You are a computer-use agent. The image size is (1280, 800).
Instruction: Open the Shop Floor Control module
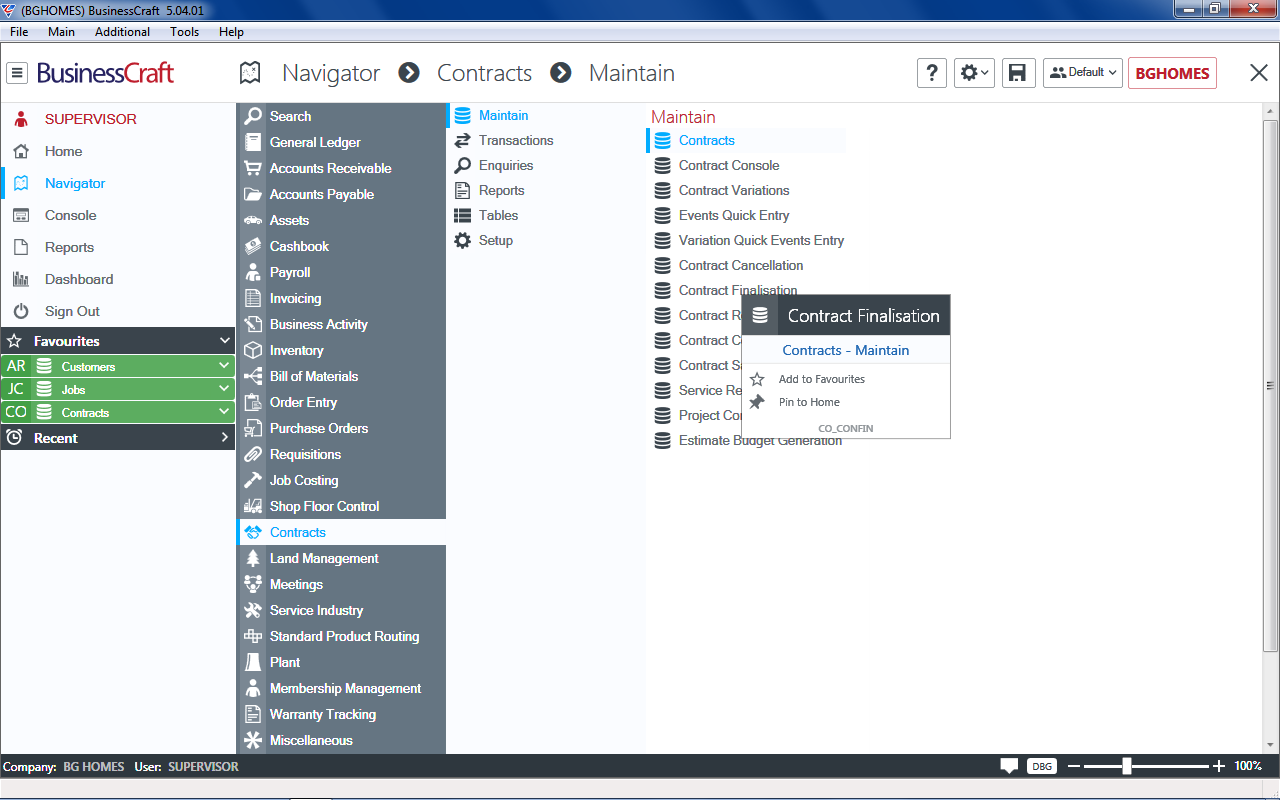341,506
